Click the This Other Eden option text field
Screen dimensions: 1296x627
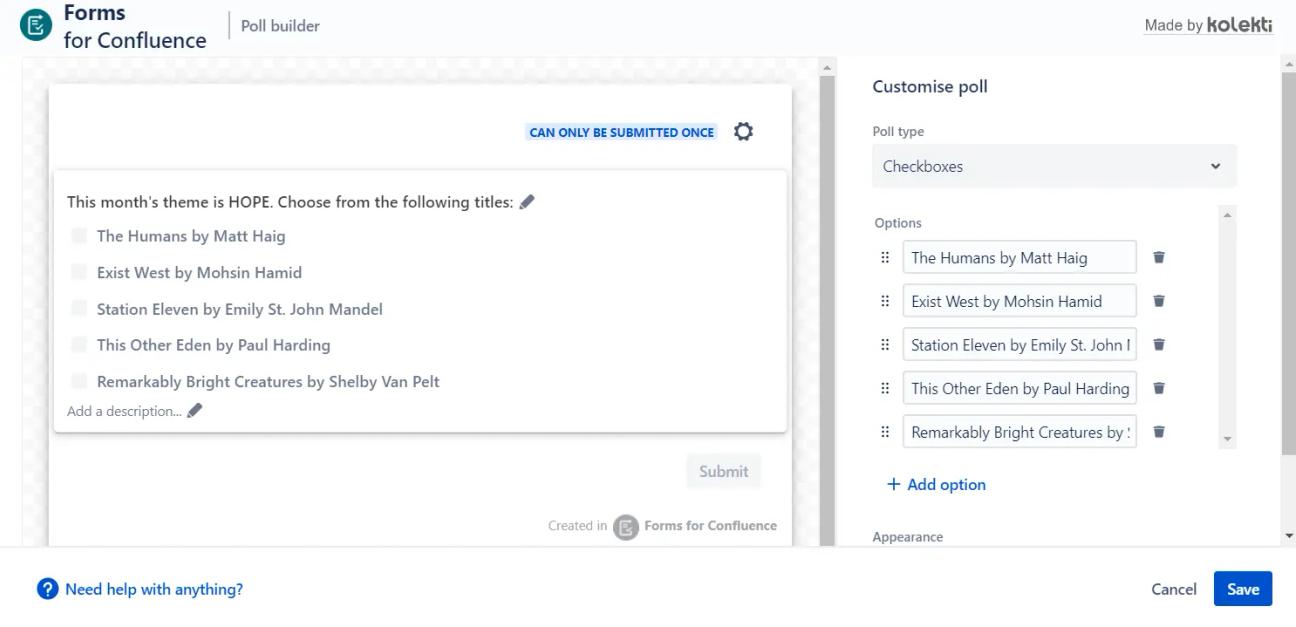click(x=1019, y=388)
